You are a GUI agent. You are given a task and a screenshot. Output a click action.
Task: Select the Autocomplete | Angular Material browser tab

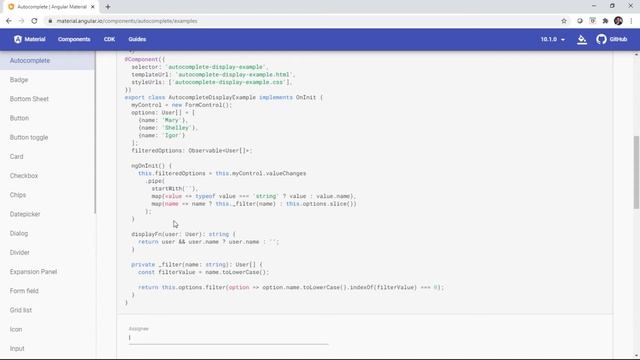52,7
